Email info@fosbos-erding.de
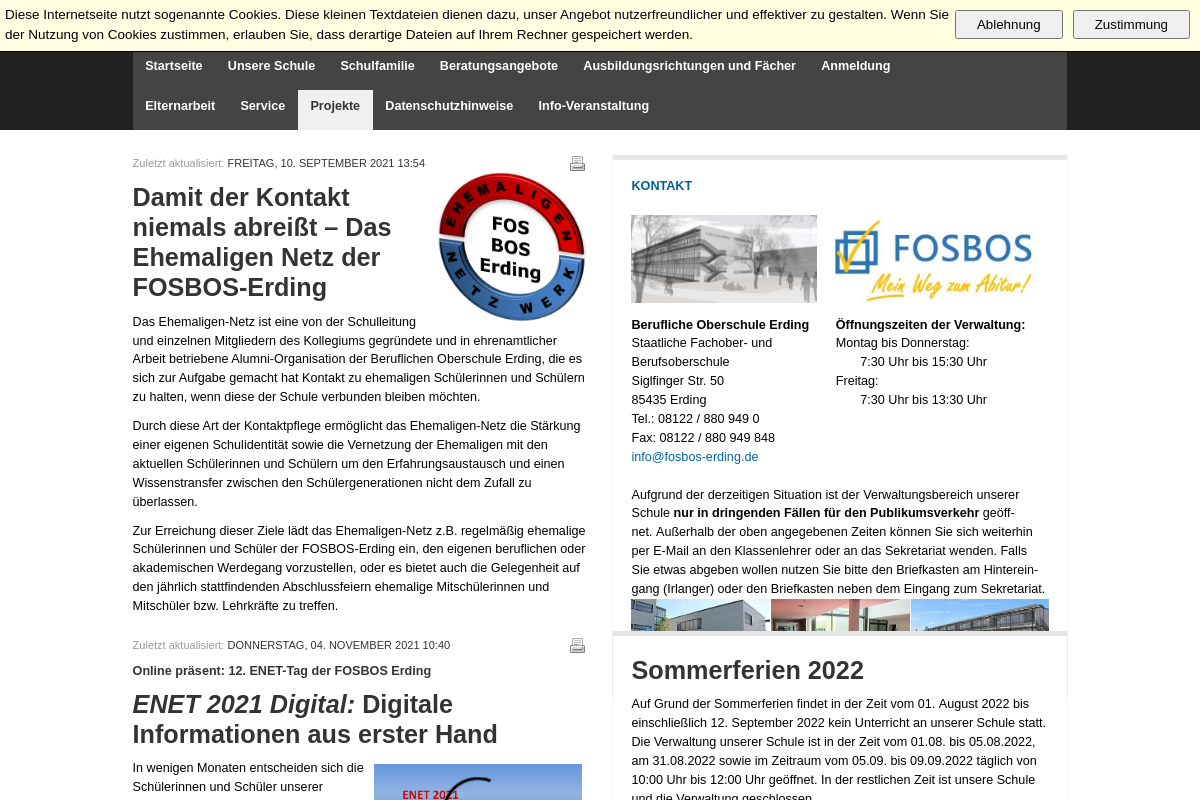 point(695,457)
